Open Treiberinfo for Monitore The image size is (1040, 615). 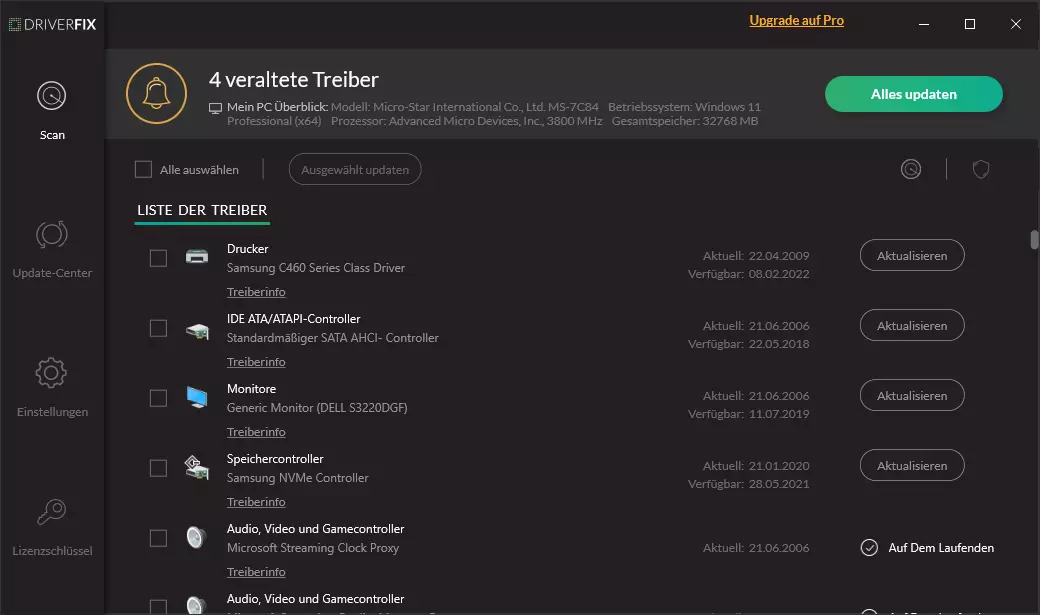point(256,432)
